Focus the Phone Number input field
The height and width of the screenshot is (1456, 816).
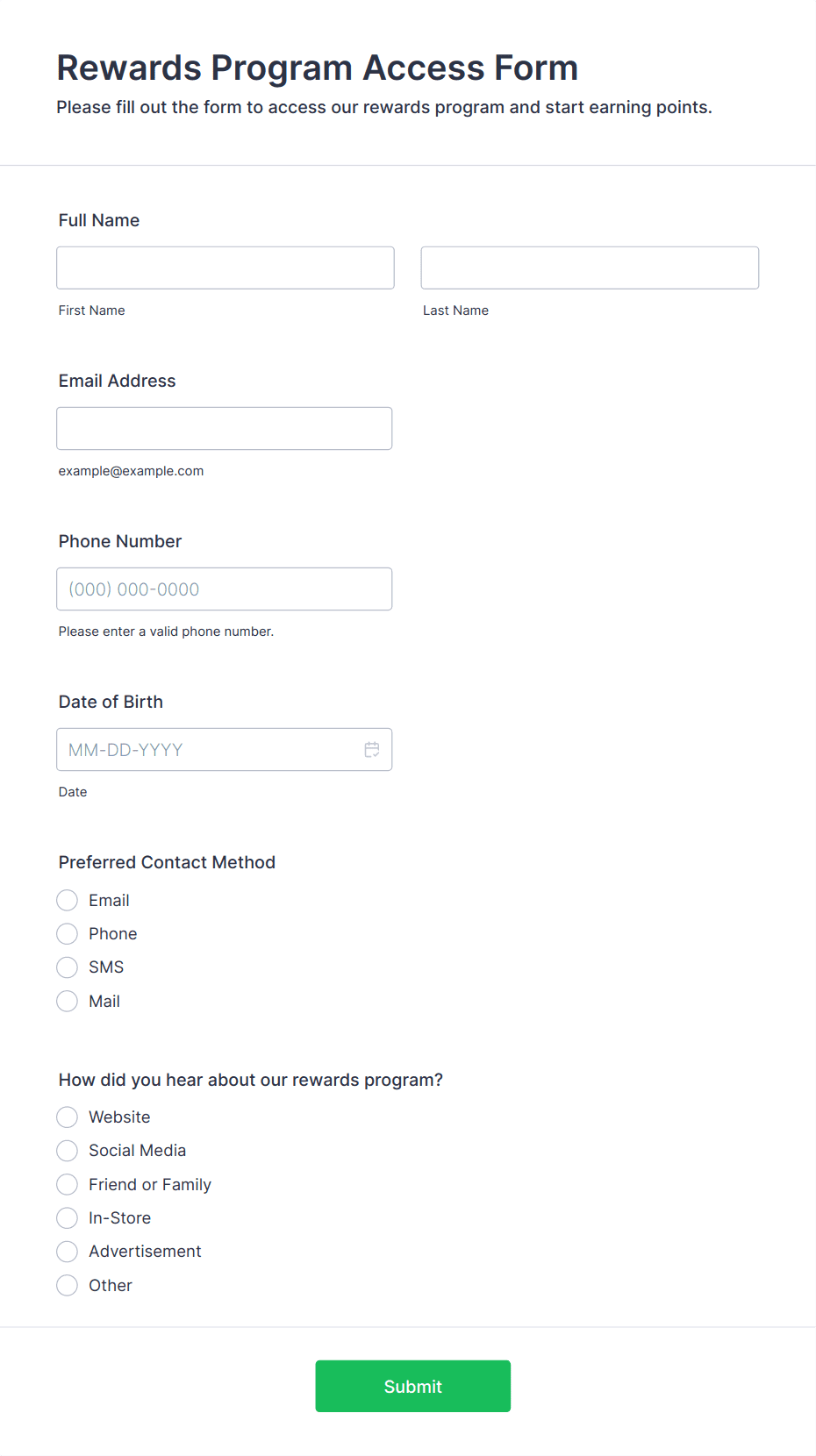pos(225,589)
